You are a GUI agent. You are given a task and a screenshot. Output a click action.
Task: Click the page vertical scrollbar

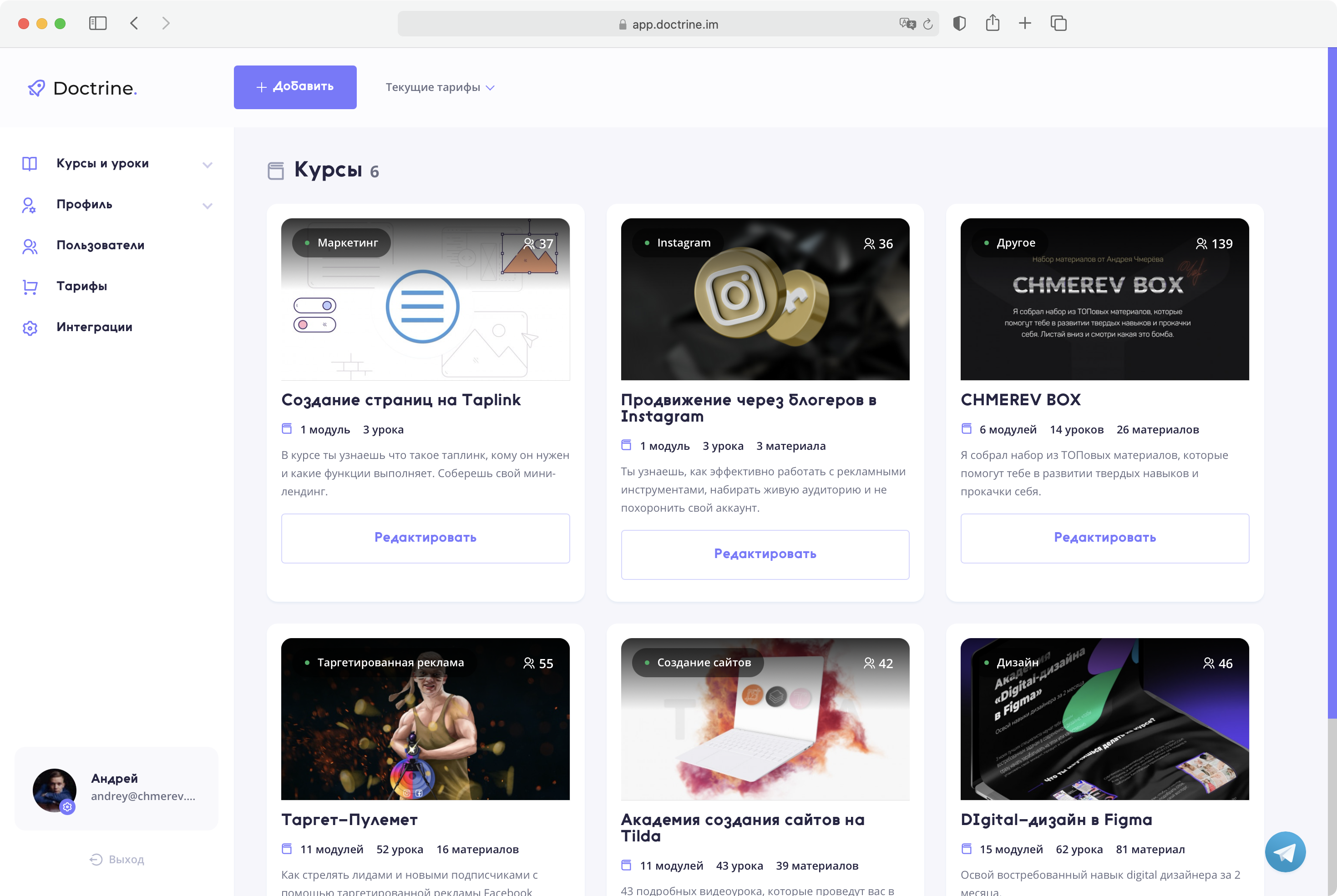pos(1332,383)
